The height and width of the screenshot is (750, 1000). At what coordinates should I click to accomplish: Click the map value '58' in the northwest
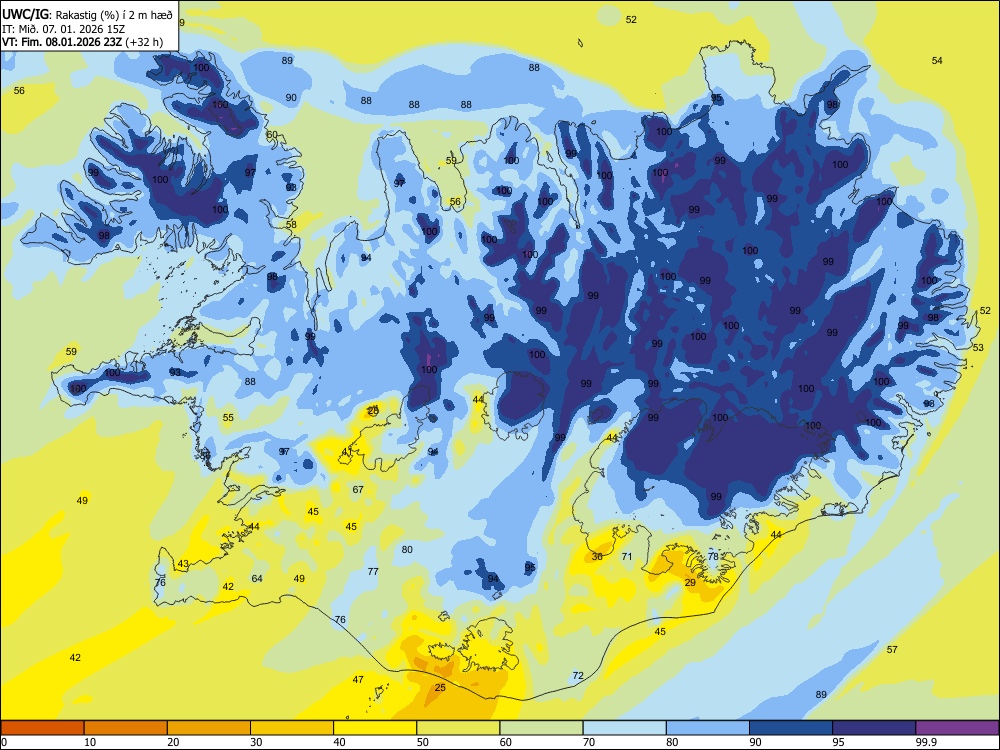(291, 224)
